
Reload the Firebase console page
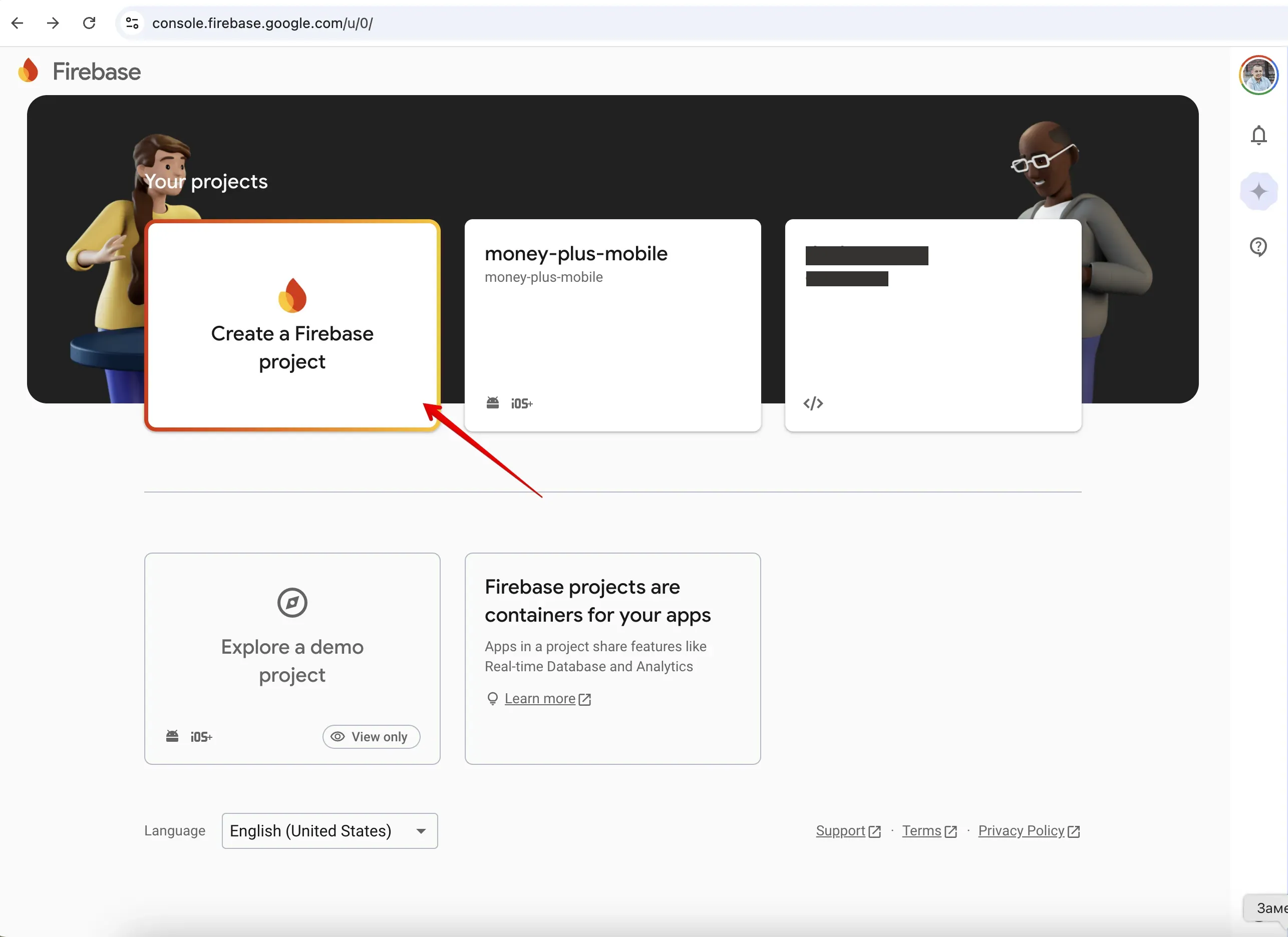89,23
